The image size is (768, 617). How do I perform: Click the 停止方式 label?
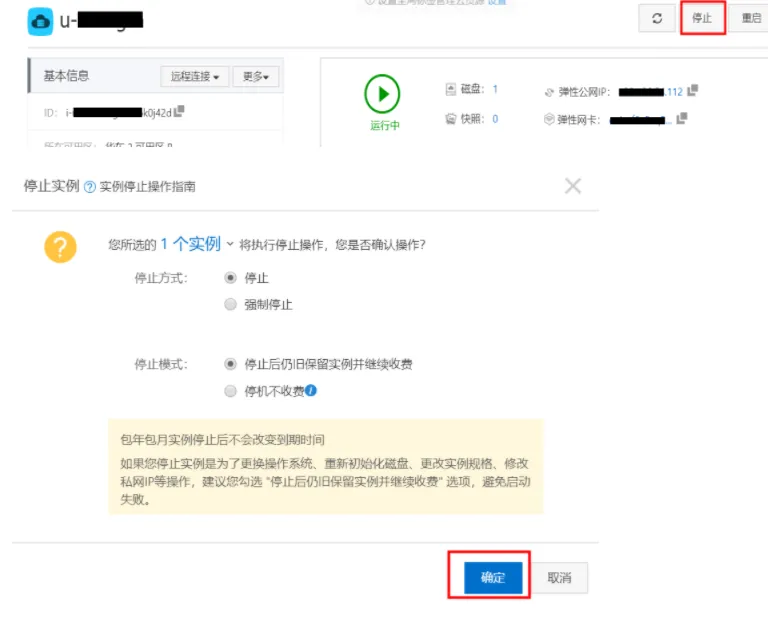[x=161, y=278]
